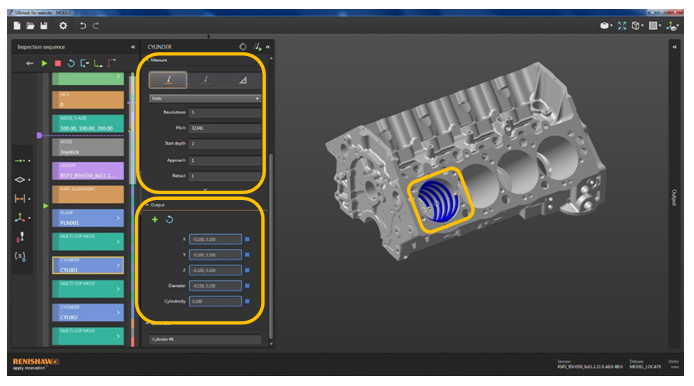Collapse the Inspection sequence panel
The height and width of the screenshot is (386, 694).
click(133, 46)
